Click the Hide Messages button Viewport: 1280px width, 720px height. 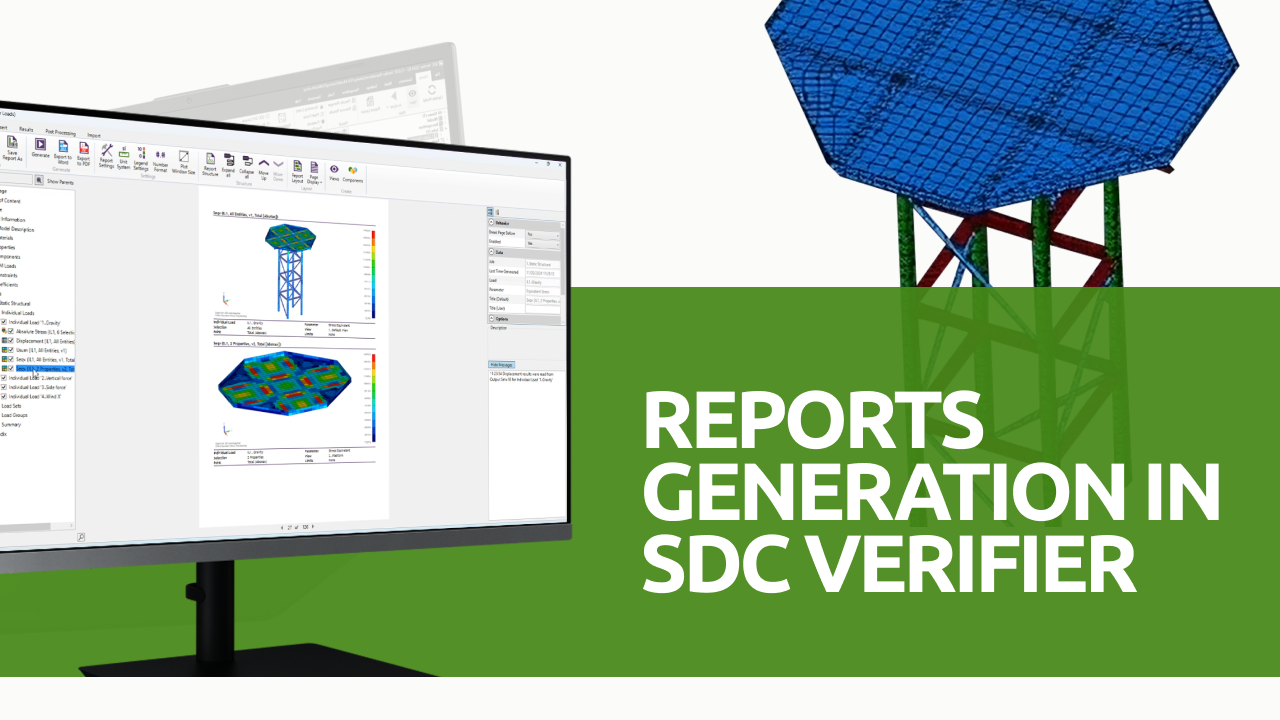coord(500,364)
